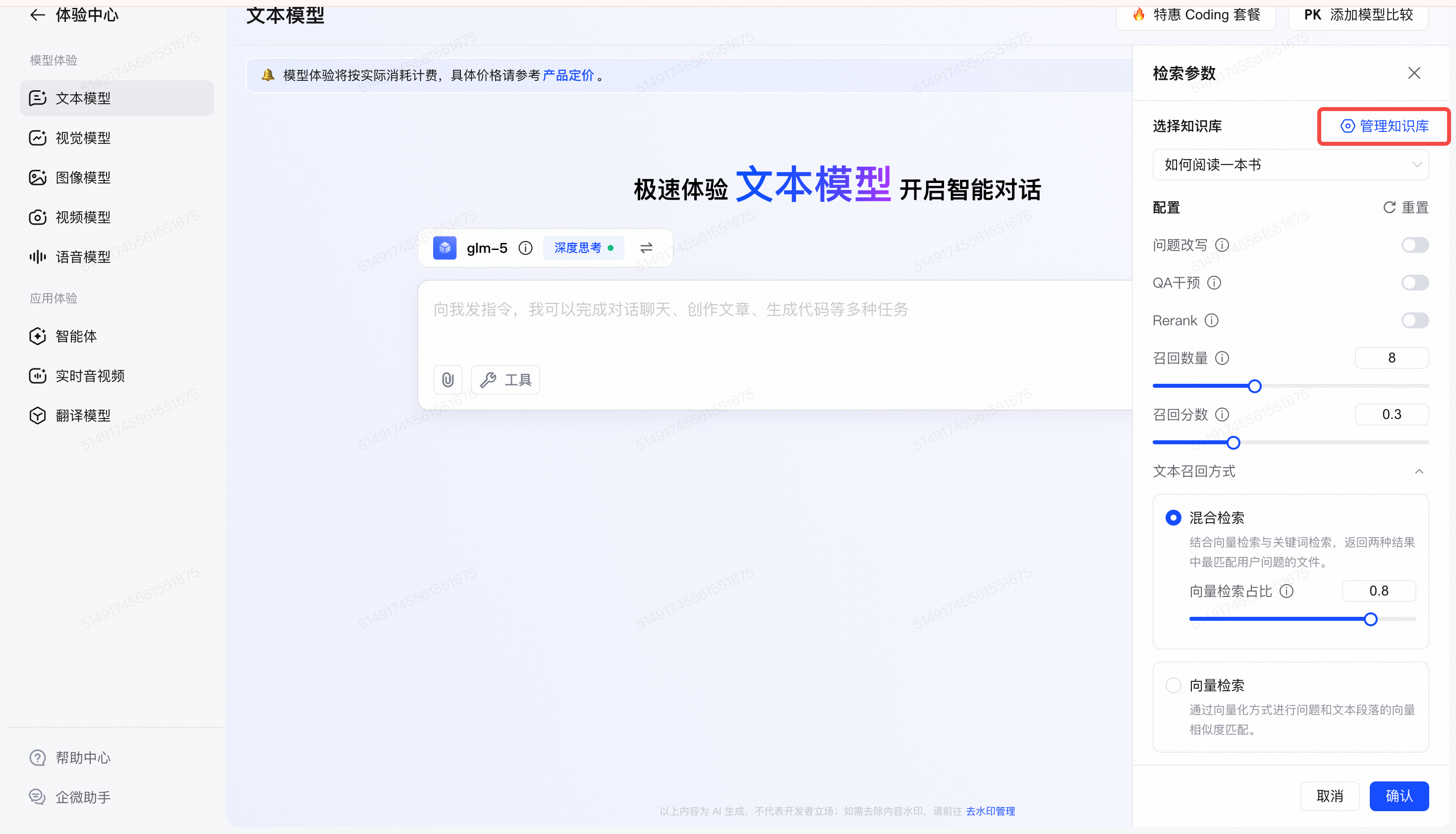The width and height of the screenshot is (1456, 834).
Task: Collapse the 文本召回方式 section
Action: tap(1419, 472)
